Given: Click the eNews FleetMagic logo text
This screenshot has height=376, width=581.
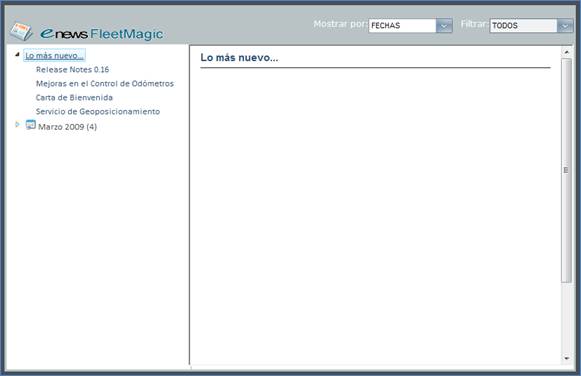Looking at the screenshot, I should point(102,34).
